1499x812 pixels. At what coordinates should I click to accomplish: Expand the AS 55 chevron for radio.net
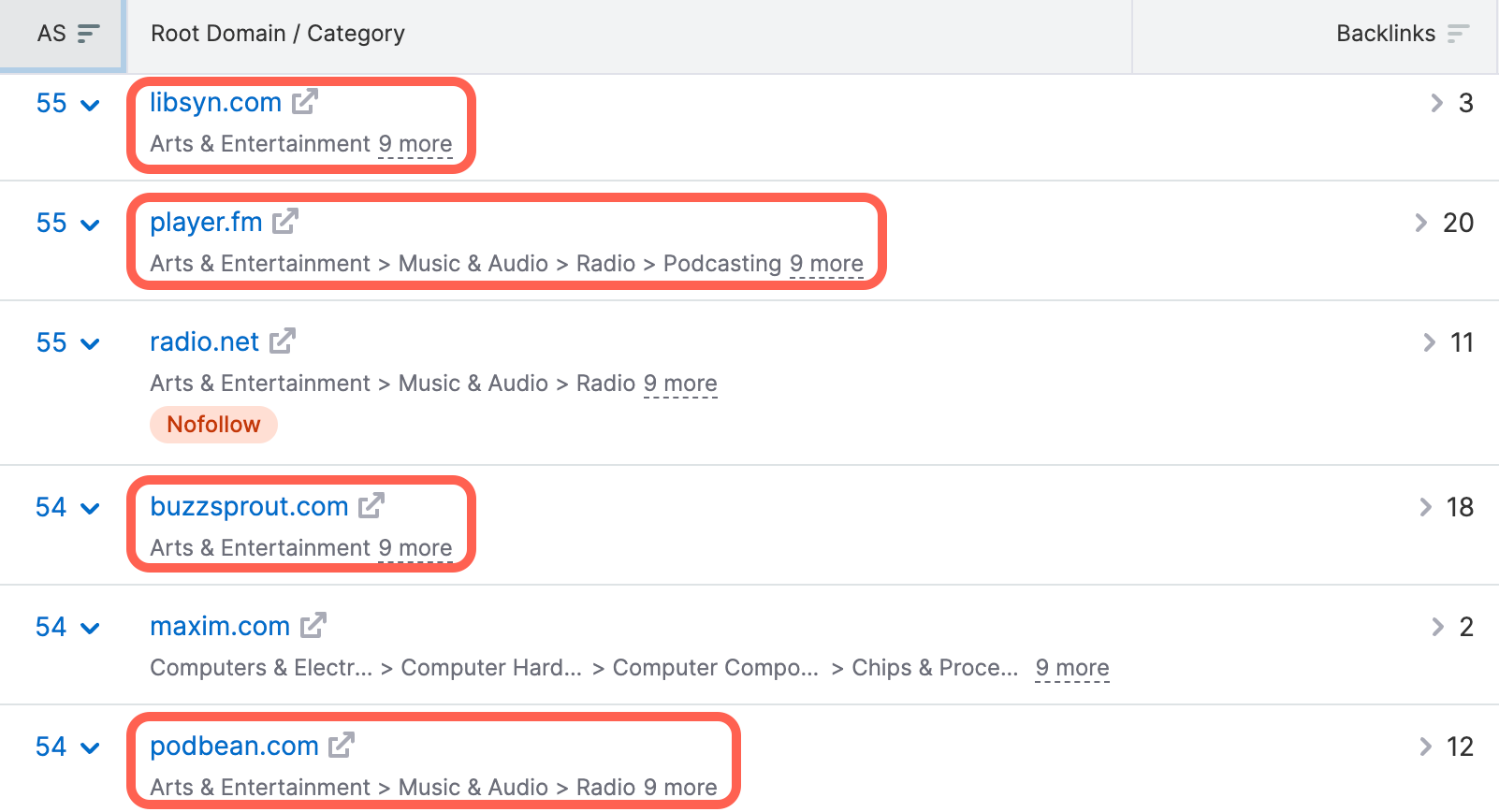pos(91,344)
